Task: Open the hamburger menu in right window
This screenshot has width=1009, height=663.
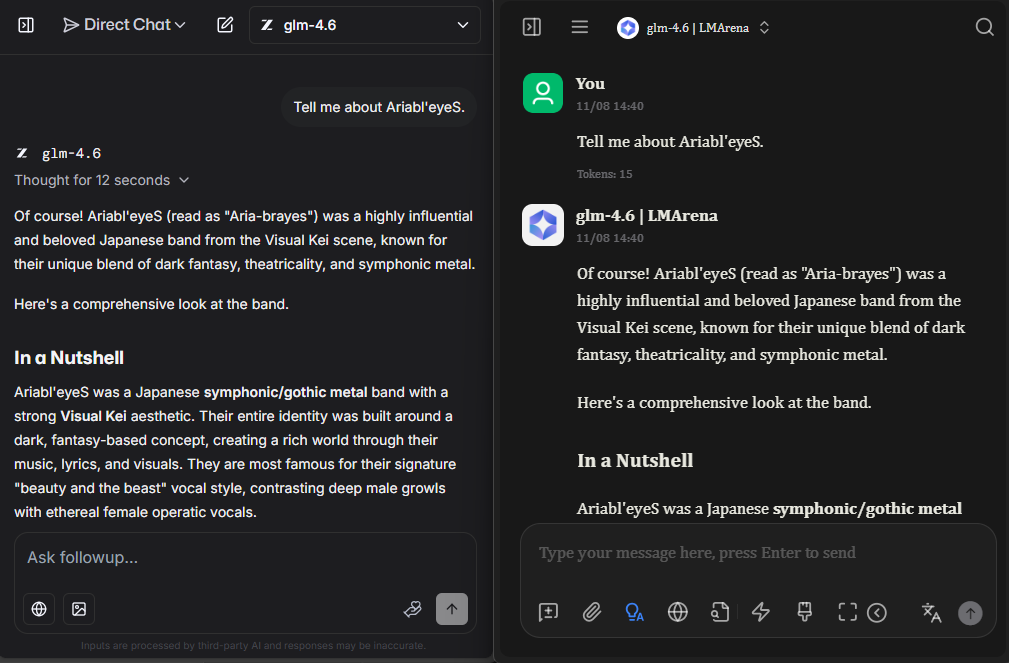Action: [x=580, y=27]
